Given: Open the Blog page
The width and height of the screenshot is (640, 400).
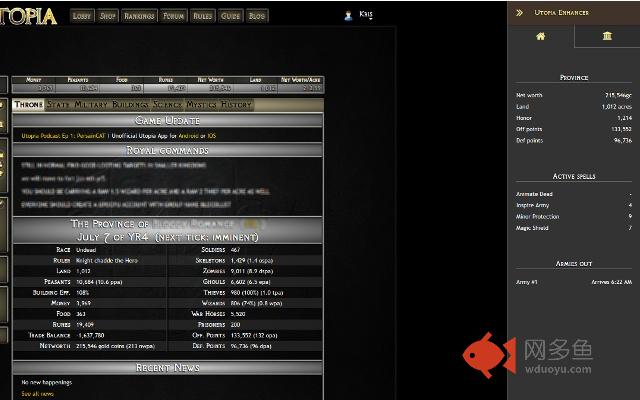Looking at the screenshot, I should point(257,16).
